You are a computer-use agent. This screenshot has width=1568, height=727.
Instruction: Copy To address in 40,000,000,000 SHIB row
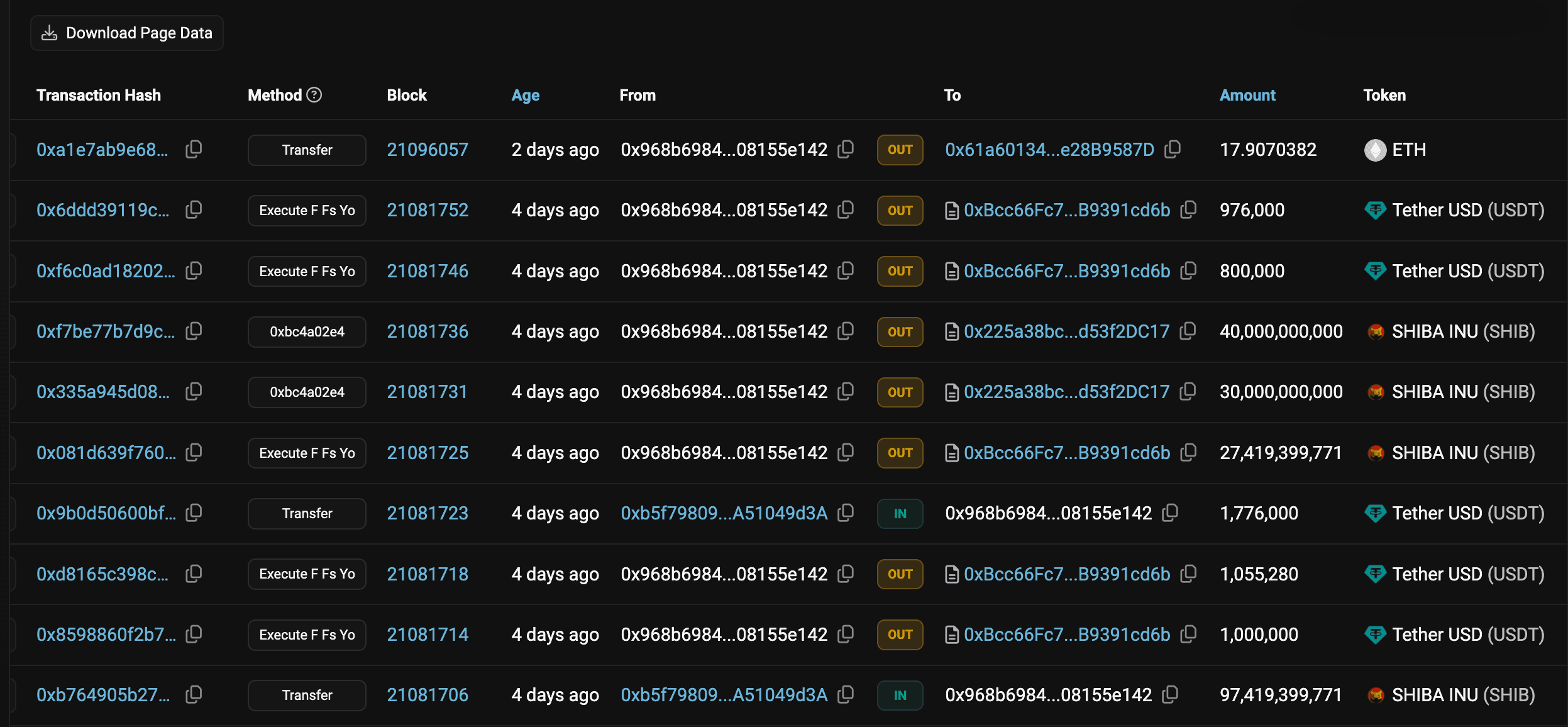(1188, 331)
